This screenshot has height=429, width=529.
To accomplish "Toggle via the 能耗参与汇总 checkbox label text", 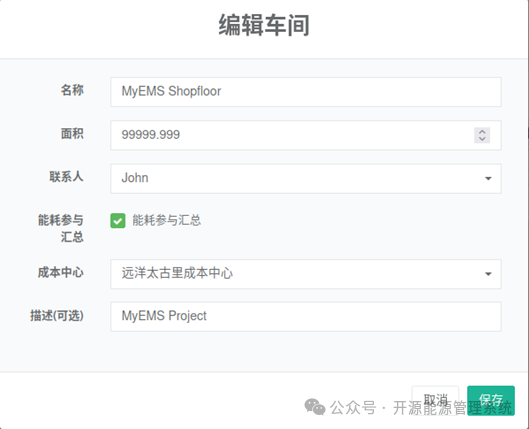I will tap(167, 220).
